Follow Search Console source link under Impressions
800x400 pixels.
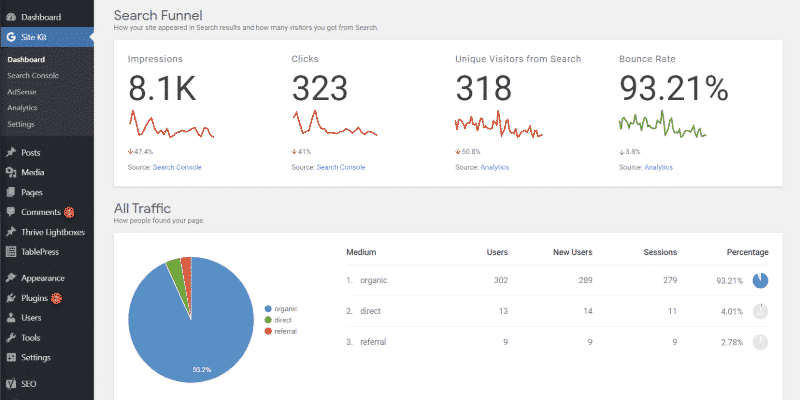(177, 167)
